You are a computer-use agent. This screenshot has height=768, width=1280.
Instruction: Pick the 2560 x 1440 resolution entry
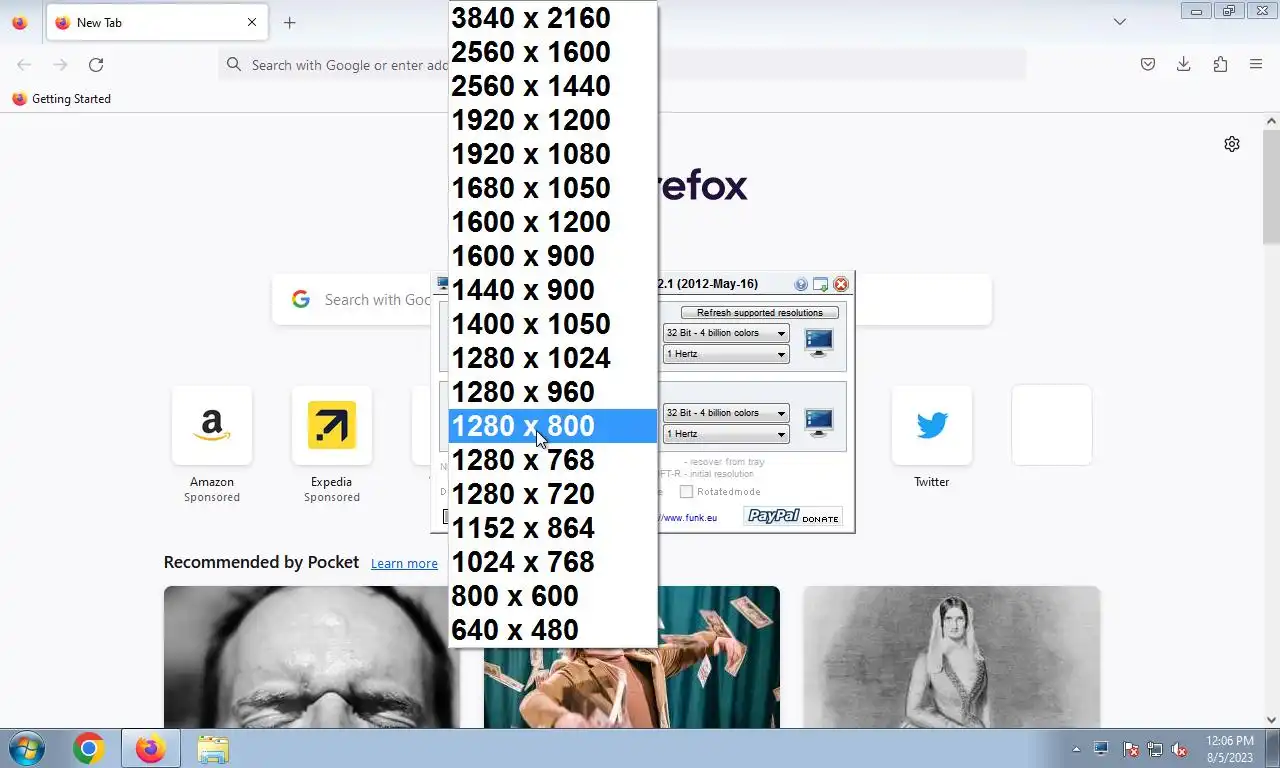pos(553,86)
